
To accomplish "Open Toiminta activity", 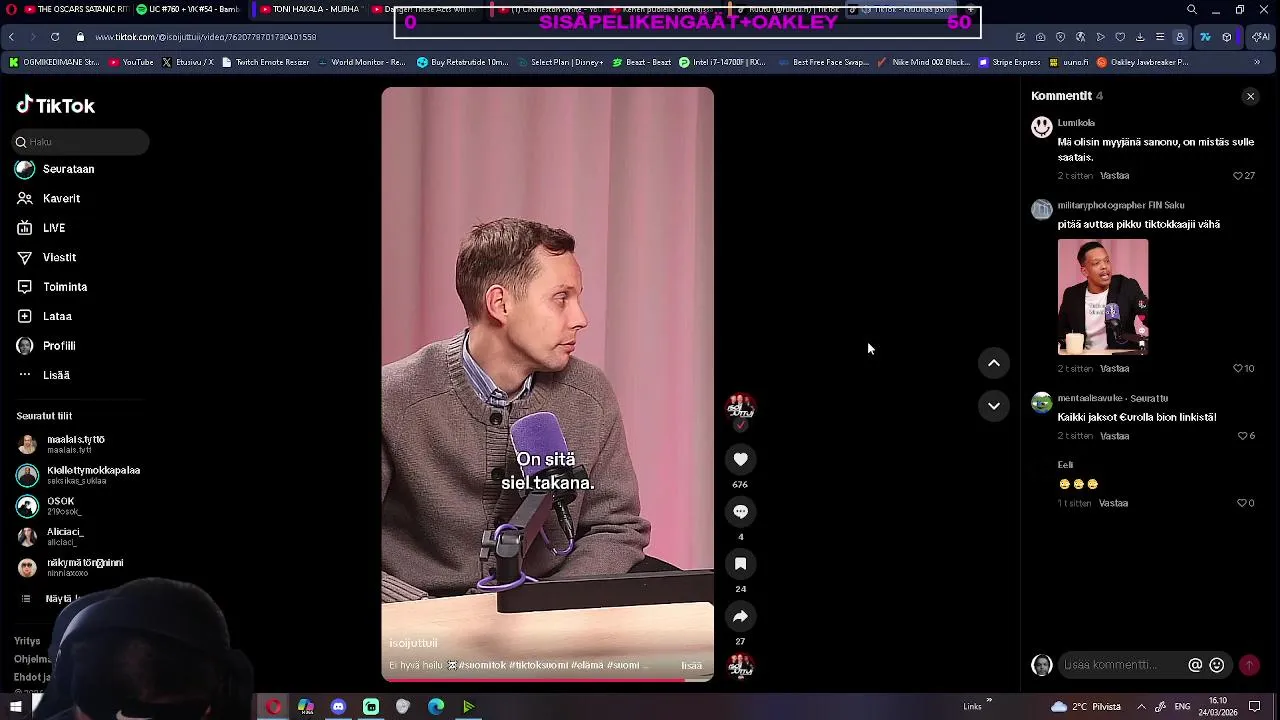I will point(52,287).
